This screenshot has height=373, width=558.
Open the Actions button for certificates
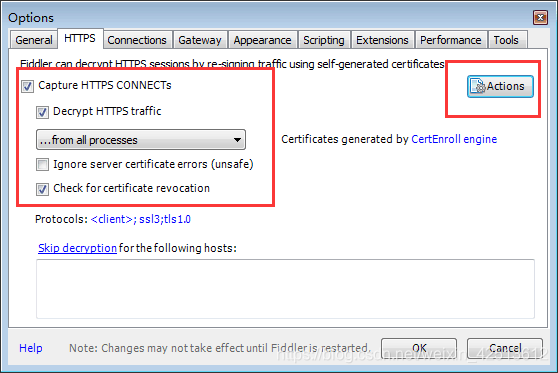(x=500, y=86)
